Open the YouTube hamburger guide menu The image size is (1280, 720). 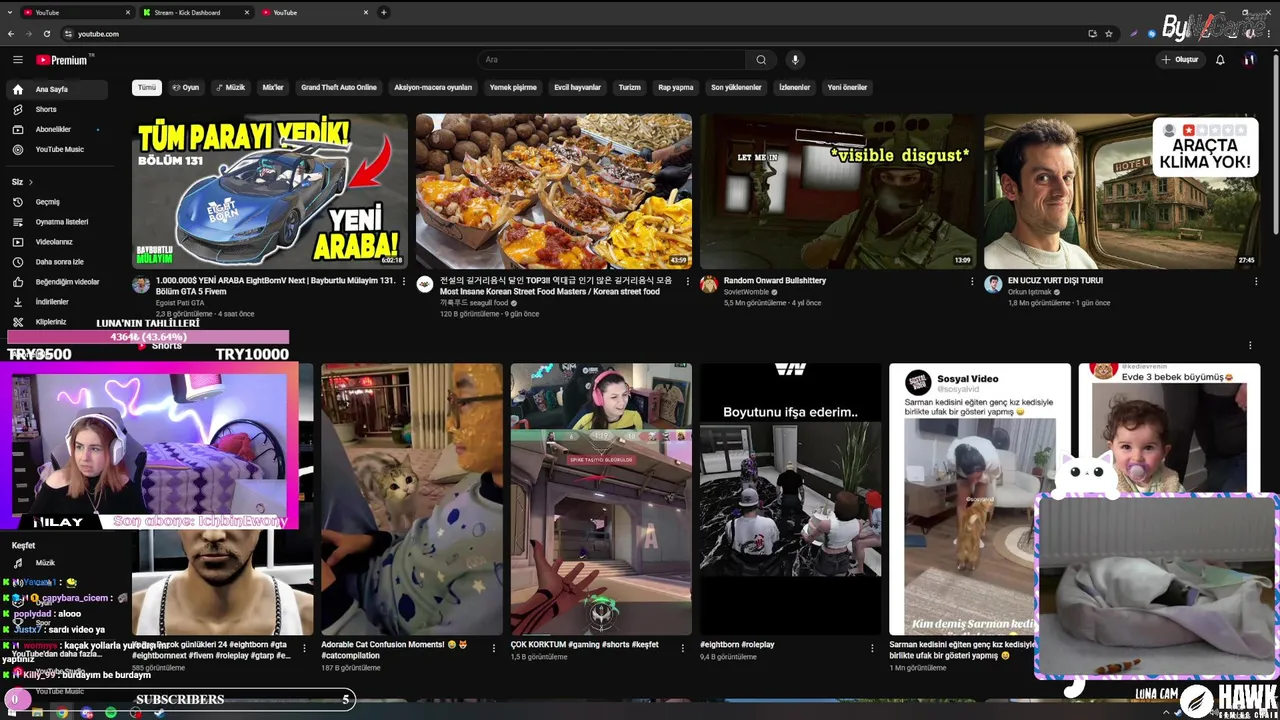(x=17, y=60)
